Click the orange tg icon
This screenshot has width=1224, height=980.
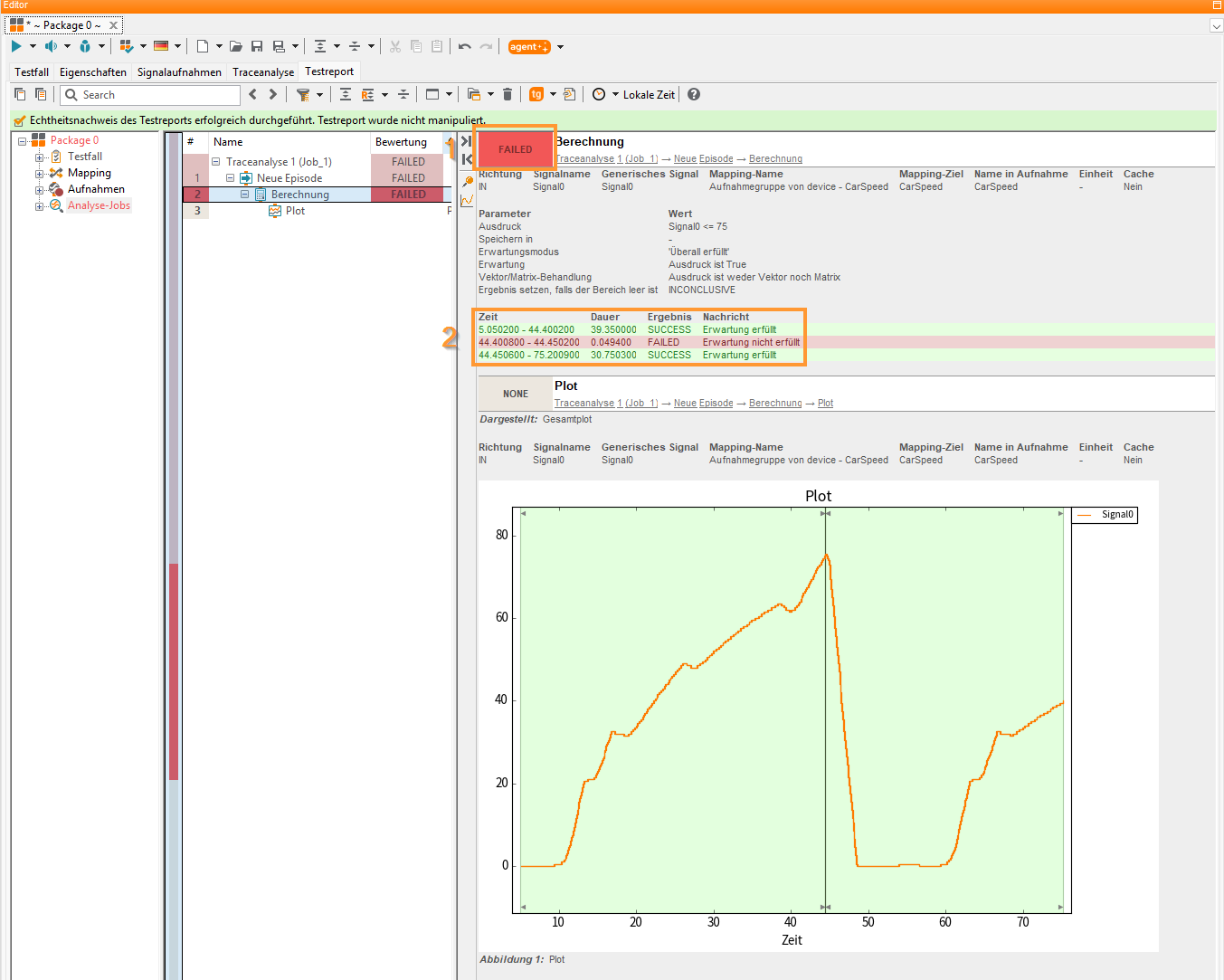tap(536, 94)
